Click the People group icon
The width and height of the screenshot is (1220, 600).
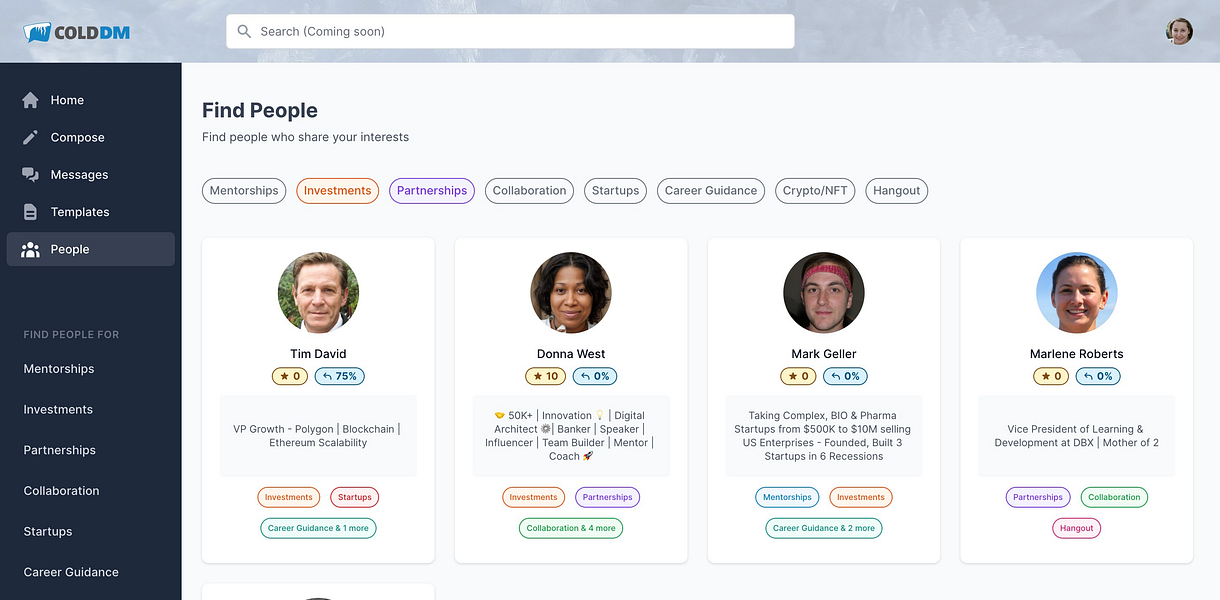30,249
